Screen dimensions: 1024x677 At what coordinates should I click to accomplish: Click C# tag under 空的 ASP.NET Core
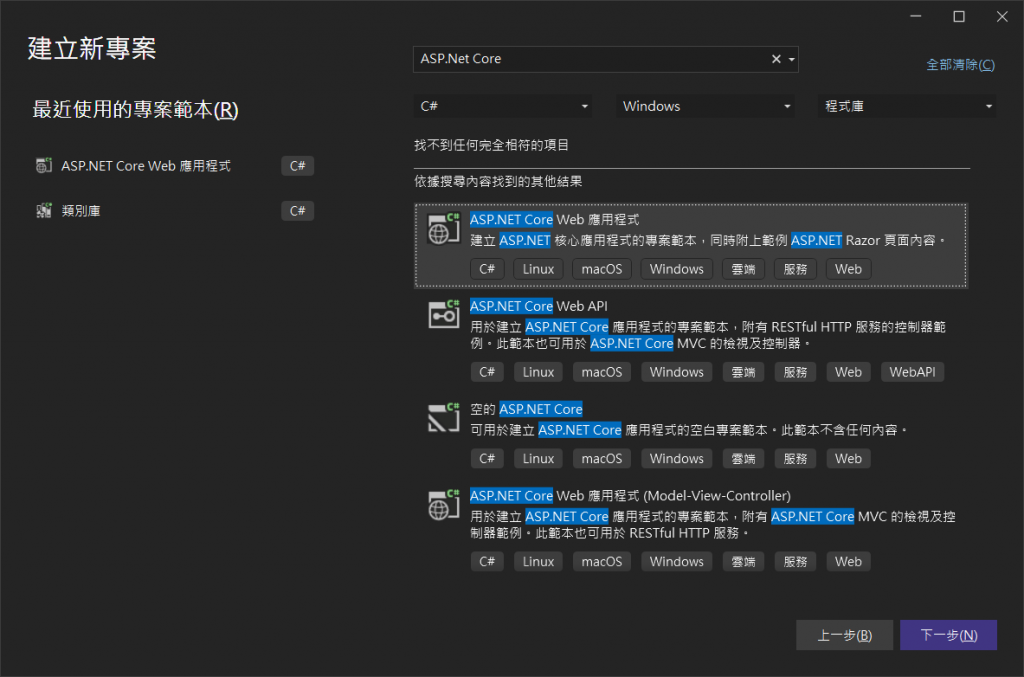click(x=487, y=459)
